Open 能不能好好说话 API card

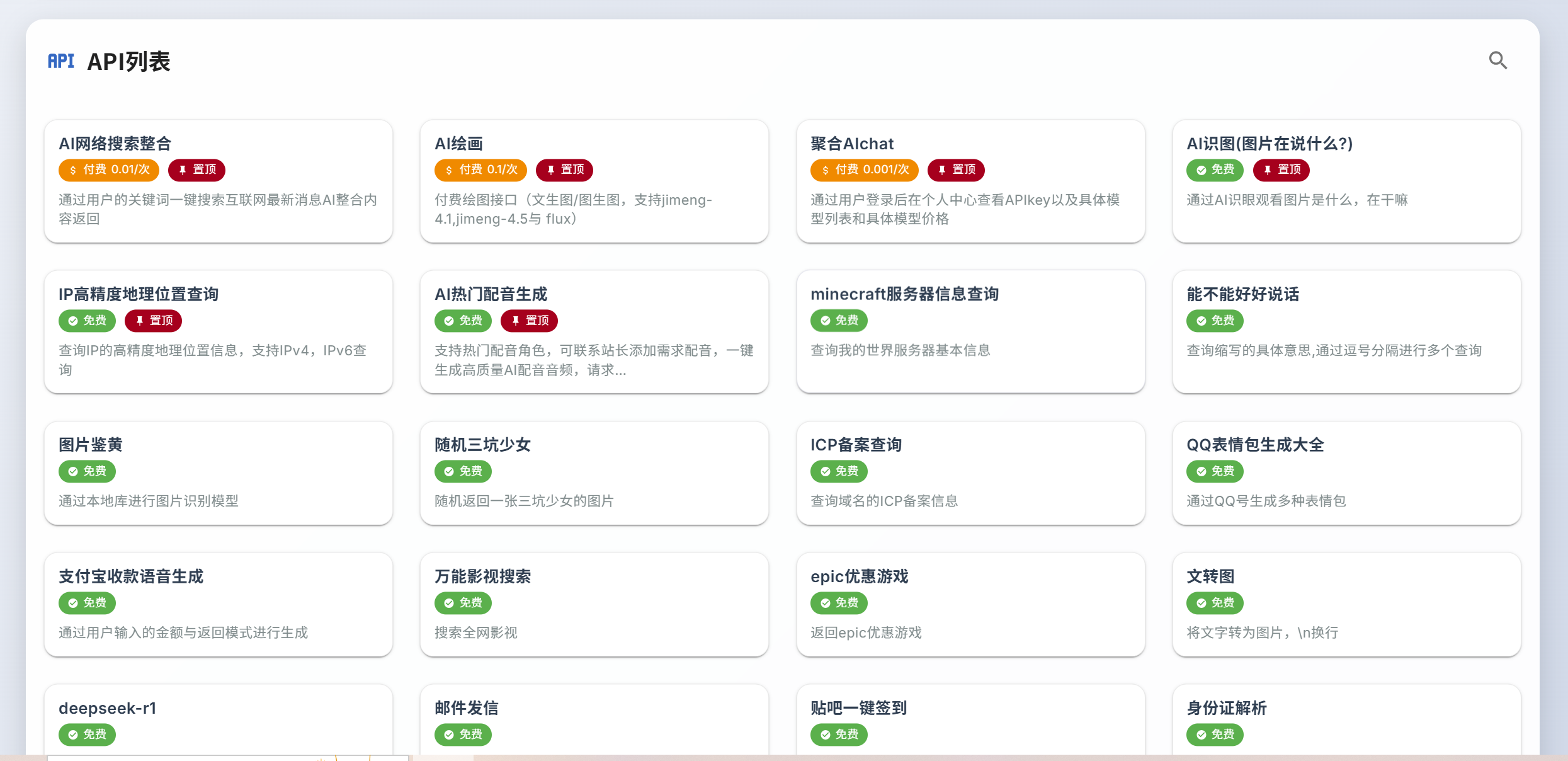click(1346, 332)
